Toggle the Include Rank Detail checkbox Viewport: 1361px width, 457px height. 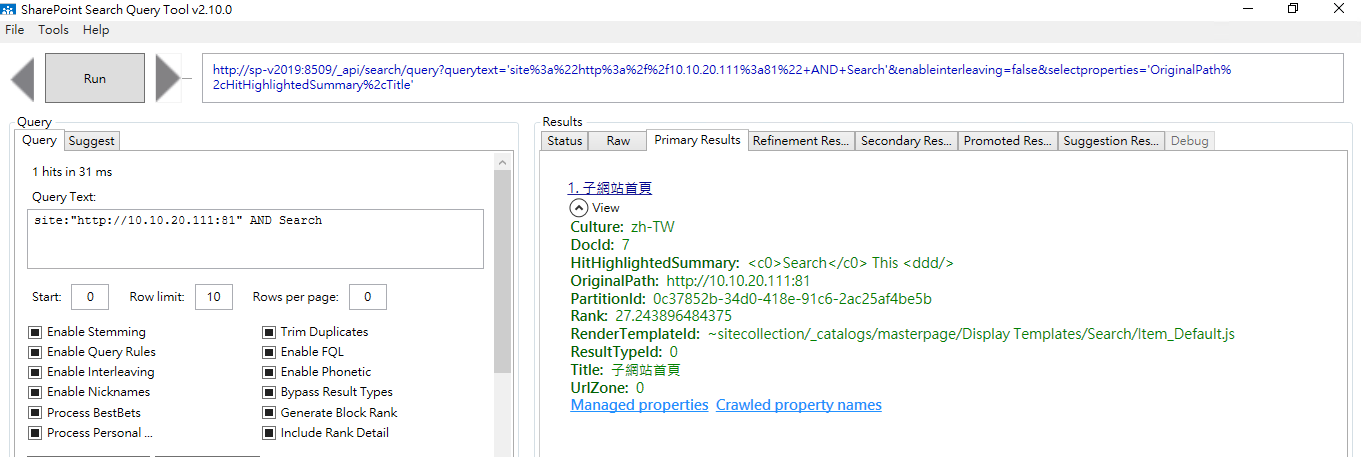[x=269, y=433]
